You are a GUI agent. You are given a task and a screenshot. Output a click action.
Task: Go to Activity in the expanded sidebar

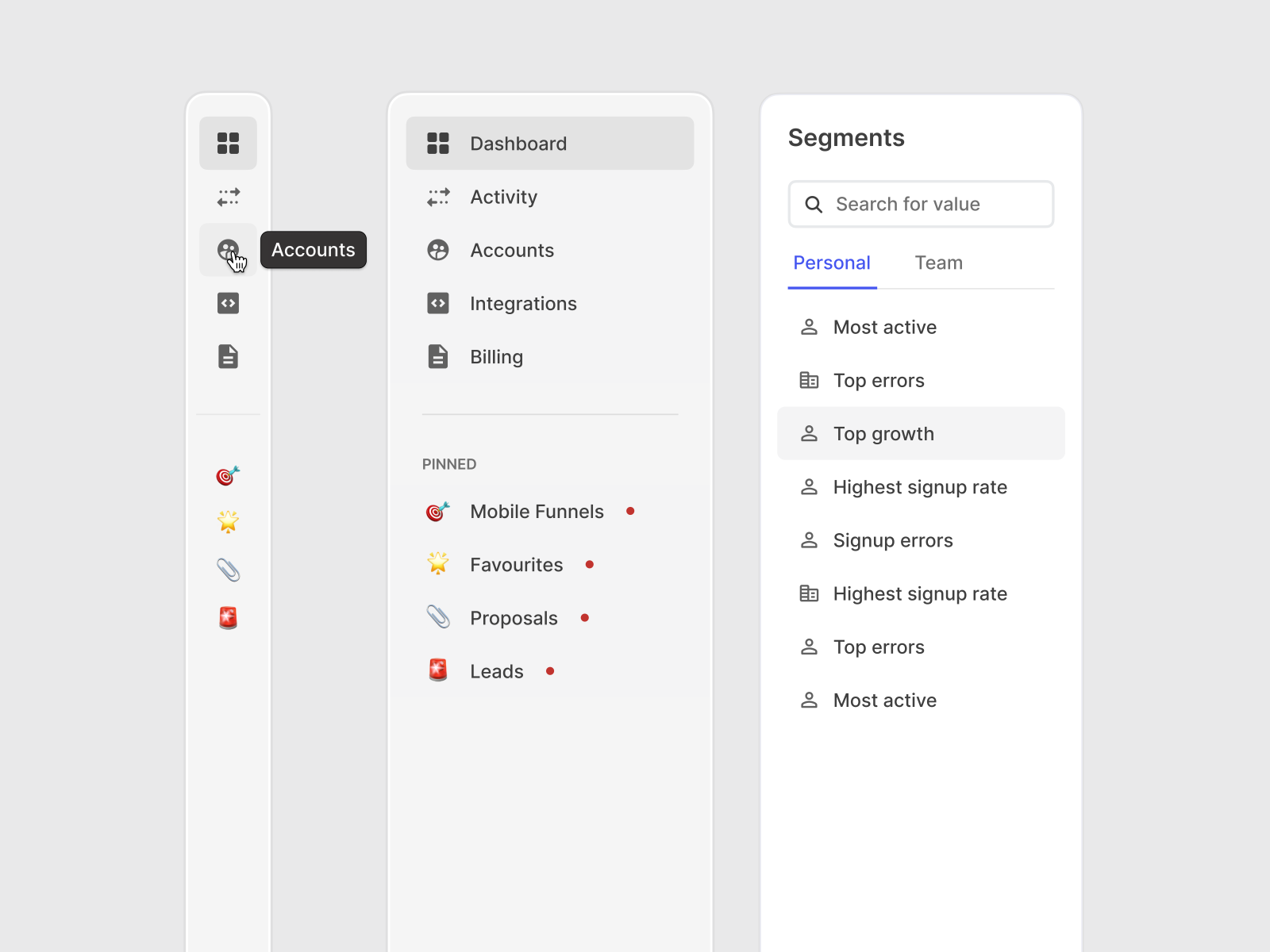pyautogui.click(x=503, y=197)
